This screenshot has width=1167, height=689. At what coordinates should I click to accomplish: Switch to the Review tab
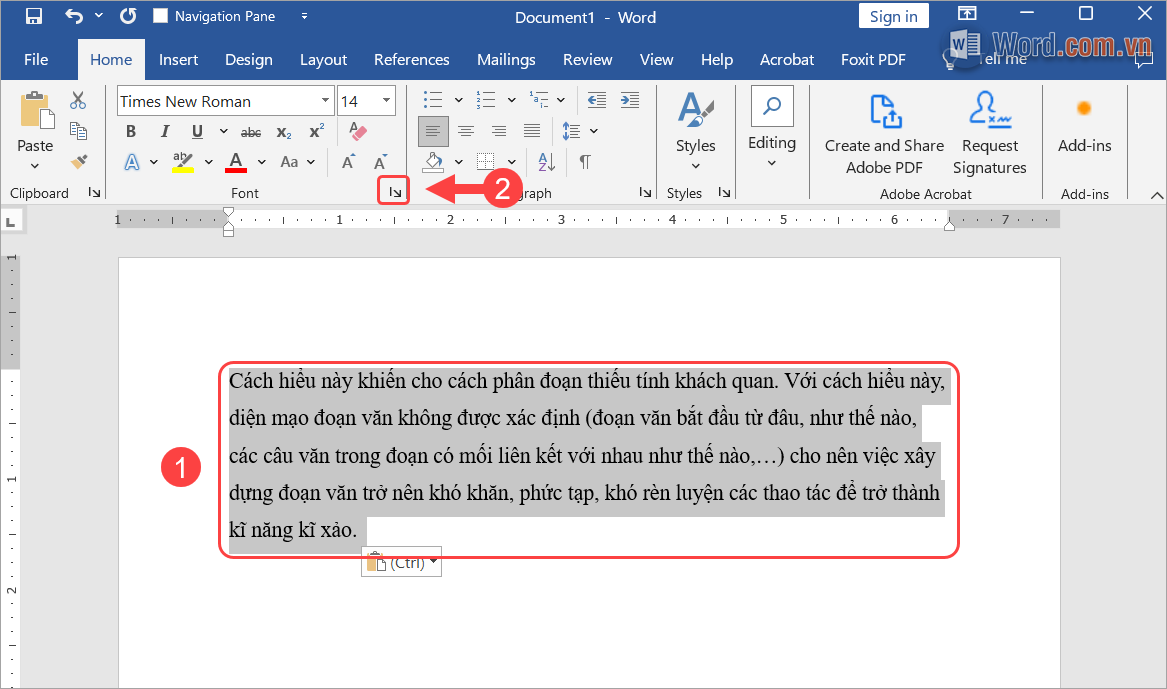587,60
